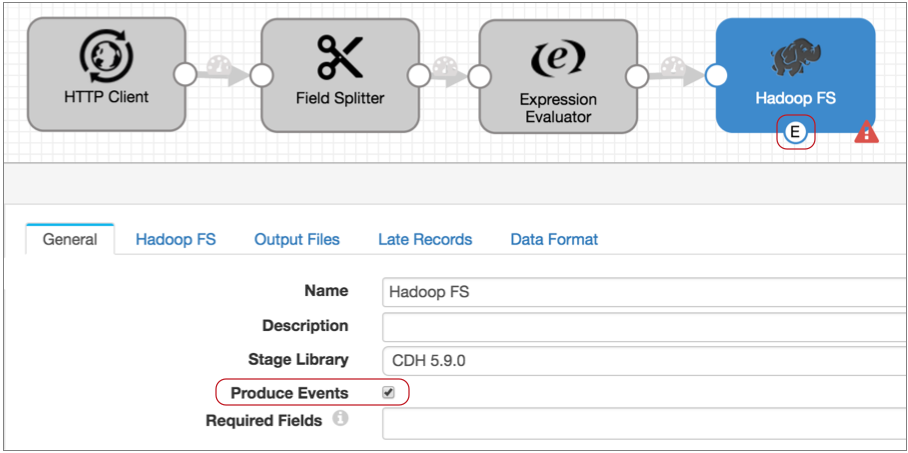Click the Hadoop FS event output circle

[796, 132]
